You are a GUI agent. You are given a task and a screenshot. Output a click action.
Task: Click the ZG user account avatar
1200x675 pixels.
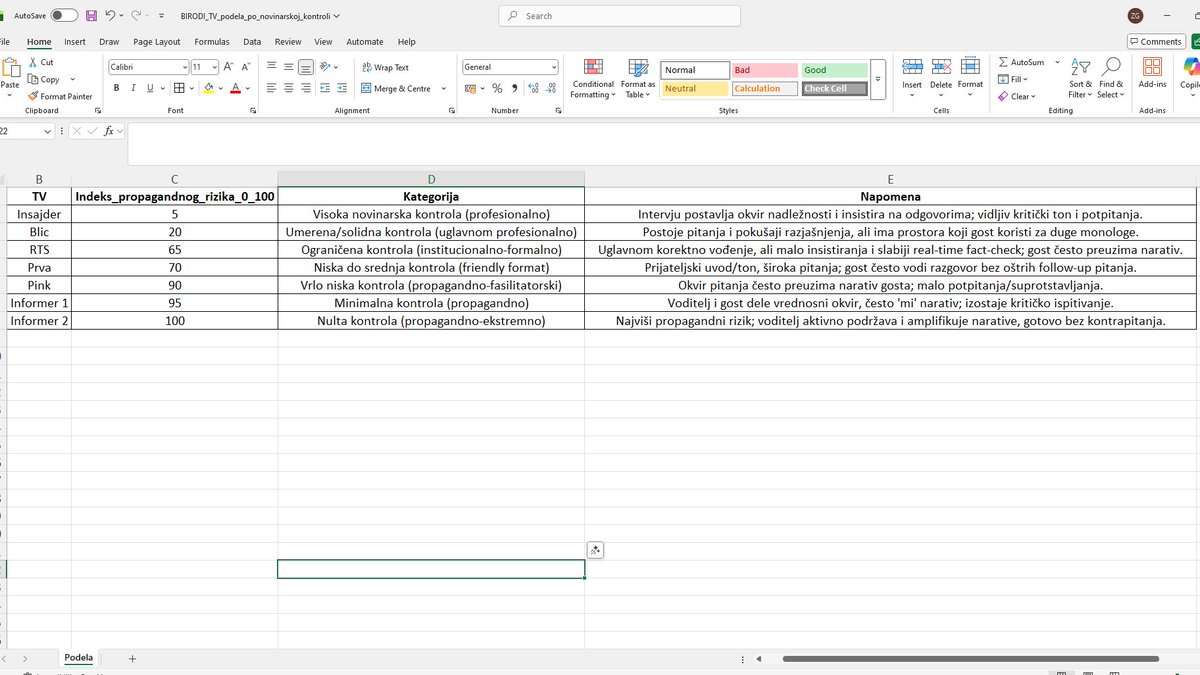pyautogui.click(x=1135, y=16)
